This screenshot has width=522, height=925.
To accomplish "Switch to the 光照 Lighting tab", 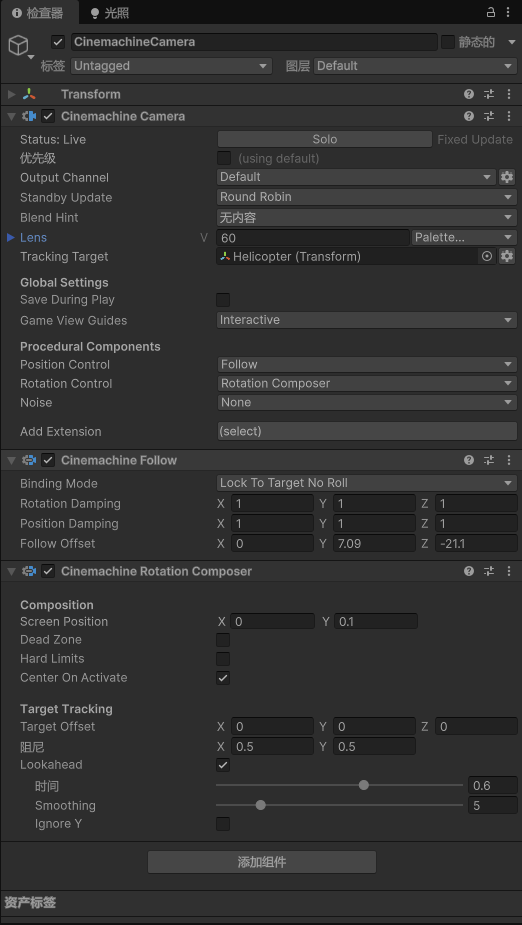I will (x=110, y=12).
